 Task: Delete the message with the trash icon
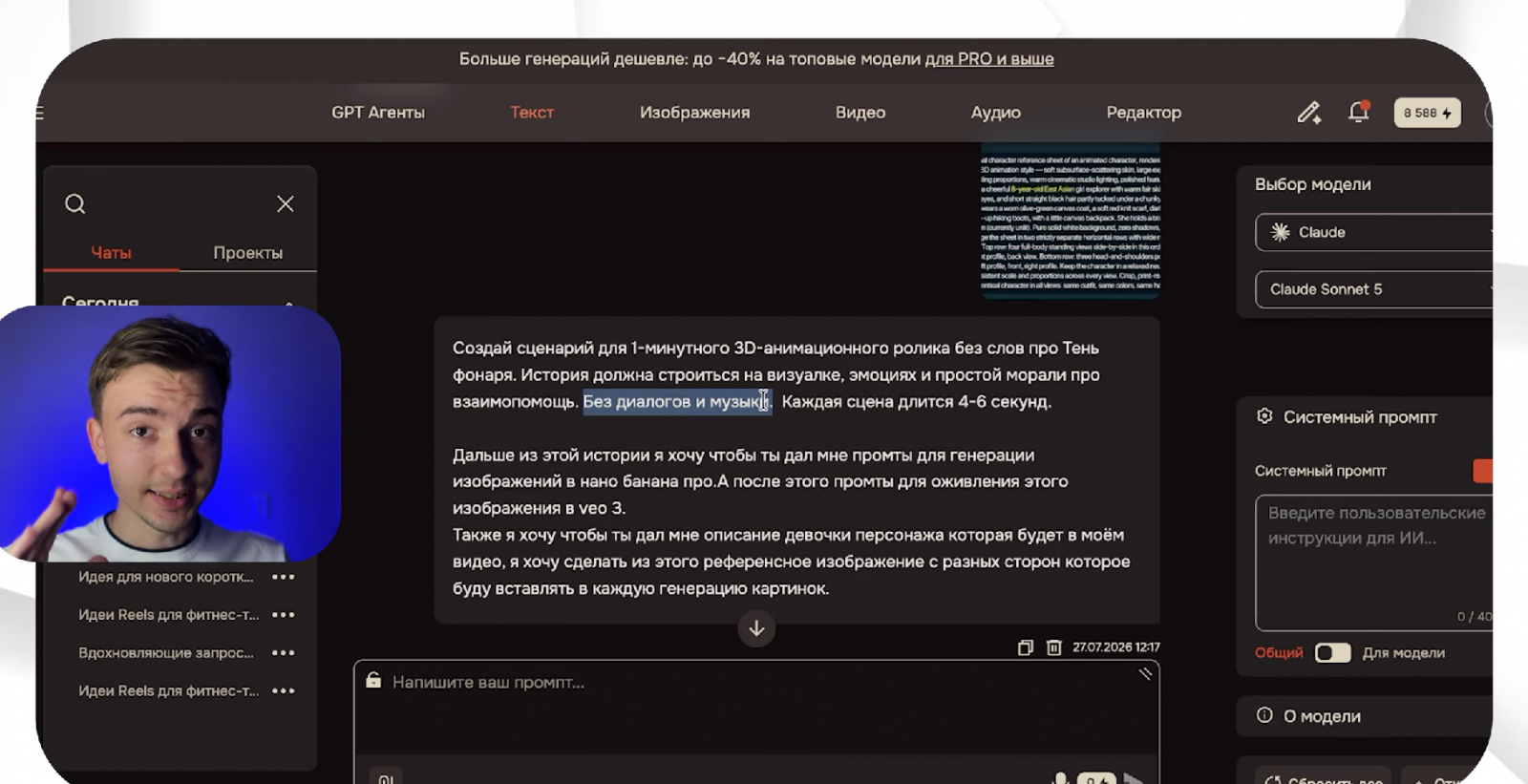pyautogui.click(x=1053, y=647)
